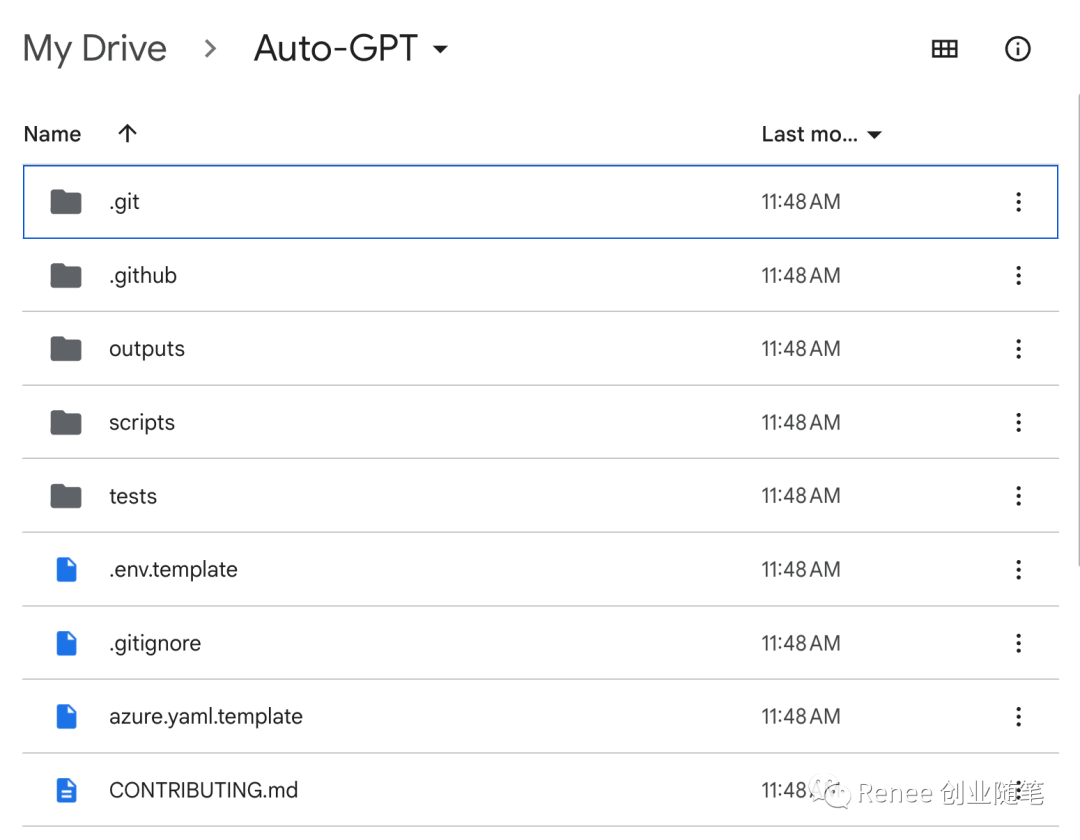Click the .gitignore file icon
Screen dimensions: 1080x840
(66, 643)
